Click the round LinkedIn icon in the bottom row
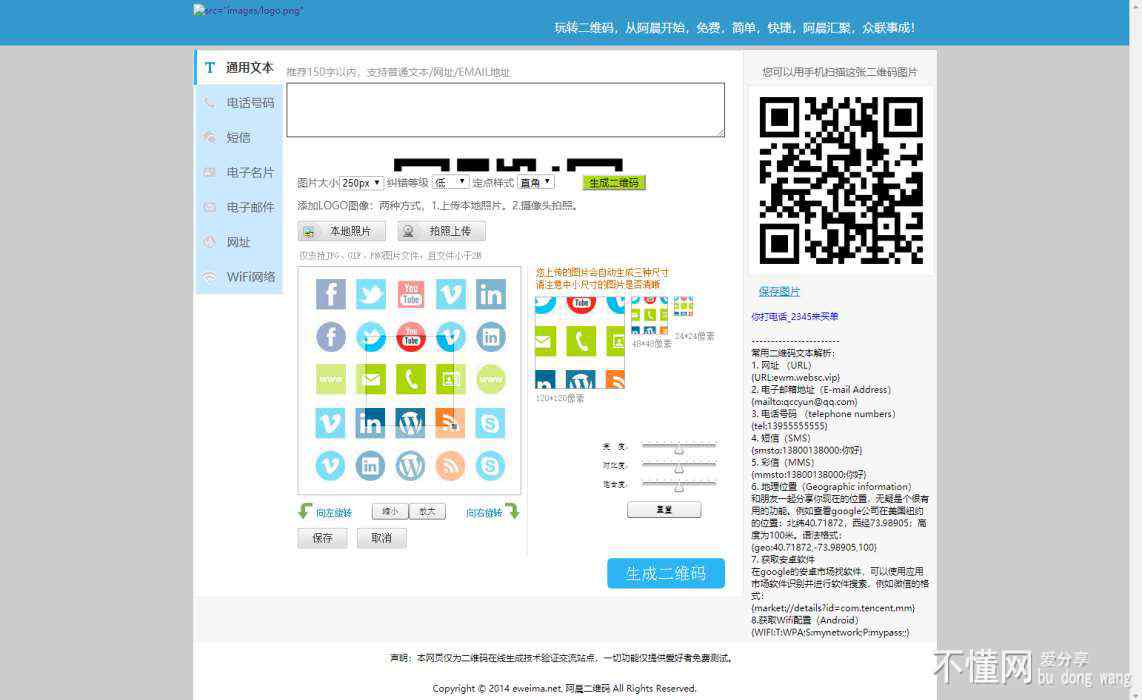 pos(371,465)
